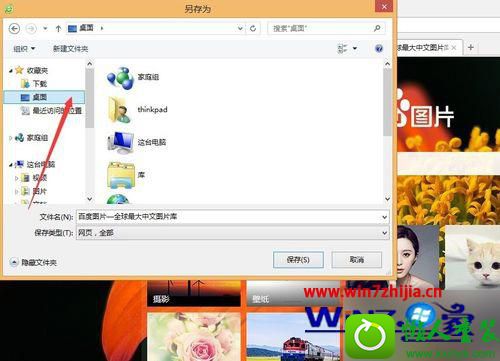The image size is (500, 361).
Task: Select 下载 in navigation pane
Action: (40, 84)
